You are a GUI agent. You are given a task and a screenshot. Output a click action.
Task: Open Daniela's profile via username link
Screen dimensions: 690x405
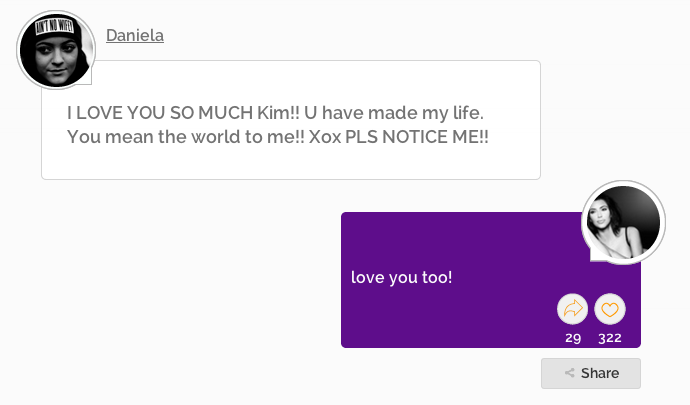[x=135, y=35]
